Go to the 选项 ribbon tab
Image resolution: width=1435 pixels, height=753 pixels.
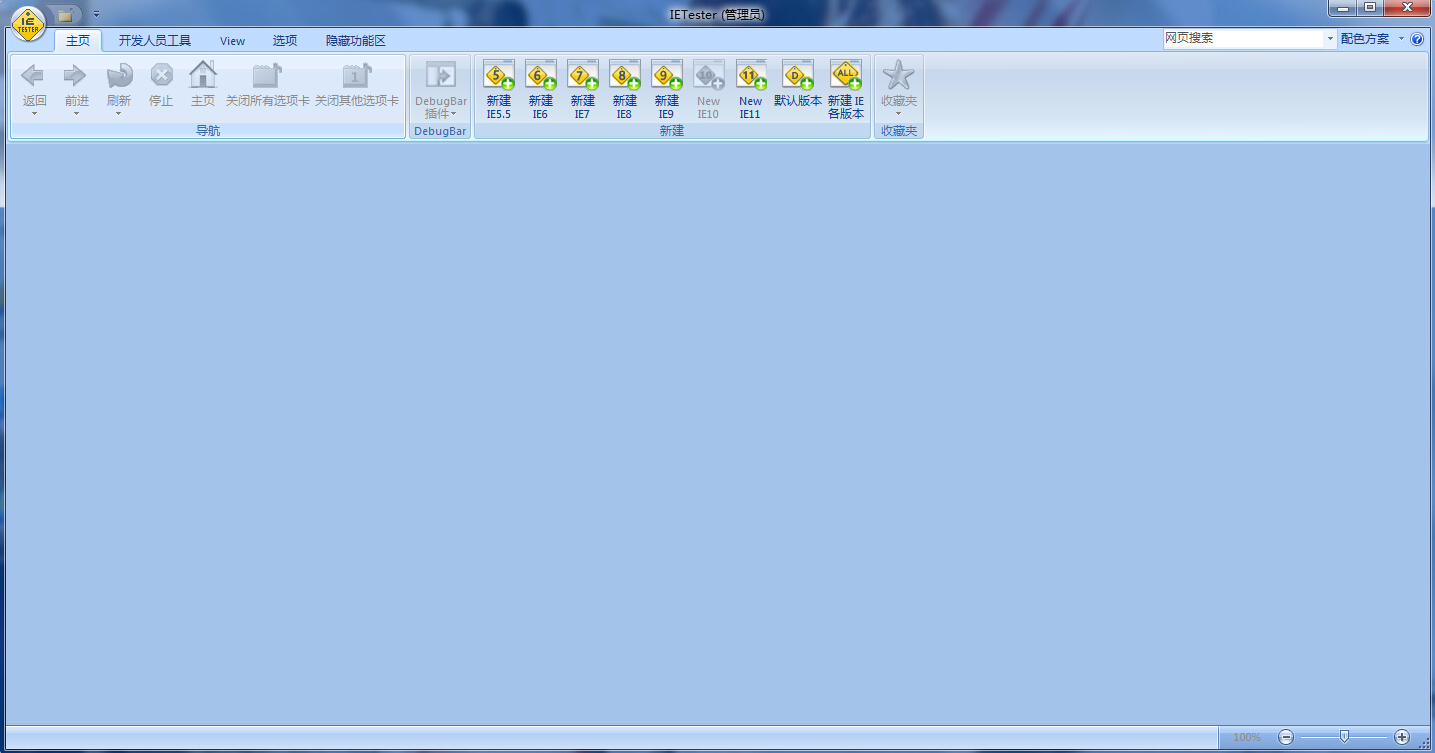pos(285,41)
